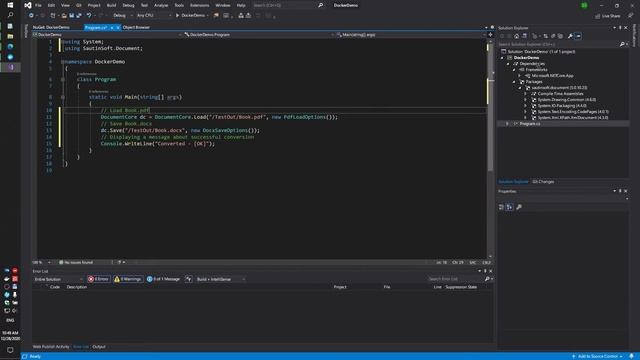This screenshot has width=640, height=360.
Task: Collapse the DockerDemo project node
Action: 502,58
